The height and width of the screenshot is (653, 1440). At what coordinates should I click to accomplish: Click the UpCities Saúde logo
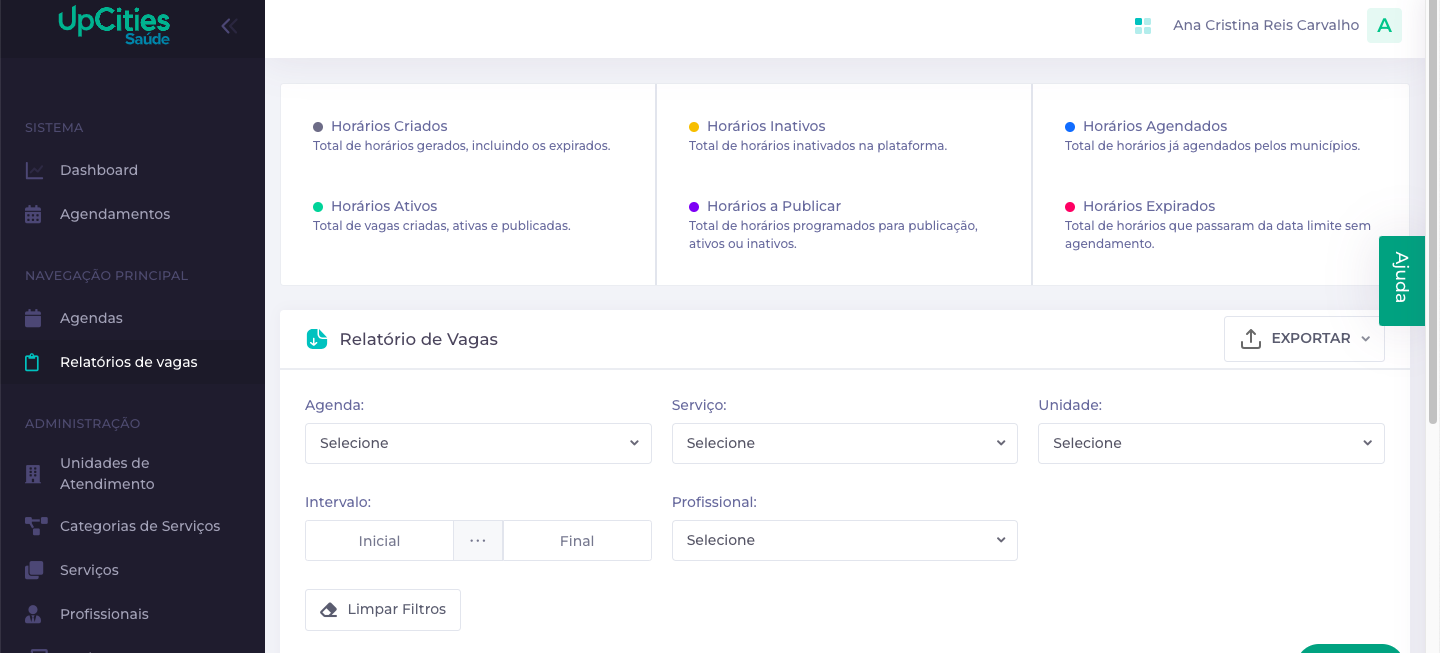point(114,25)
